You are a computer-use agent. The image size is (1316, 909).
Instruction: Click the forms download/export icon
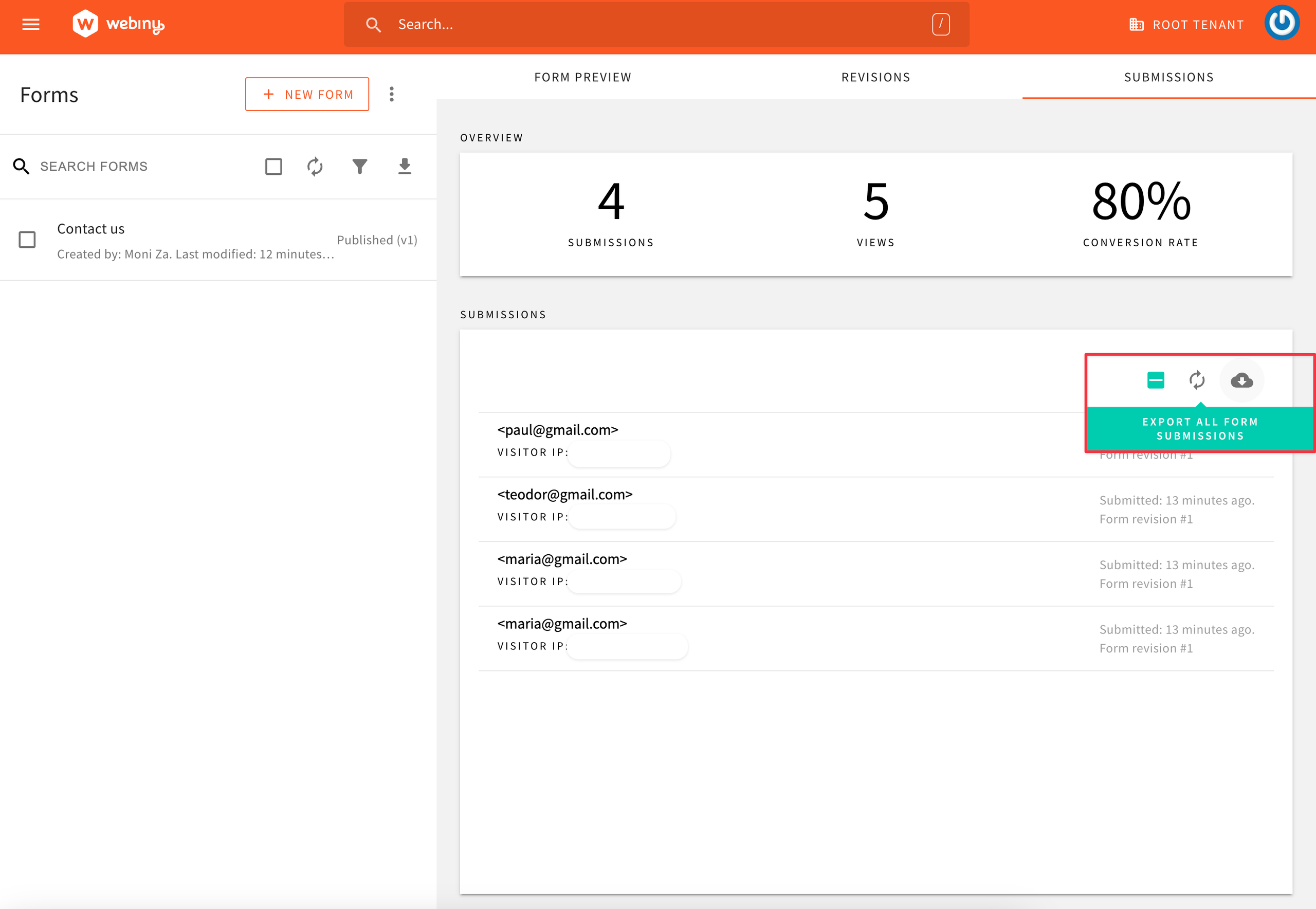(404, 166)
